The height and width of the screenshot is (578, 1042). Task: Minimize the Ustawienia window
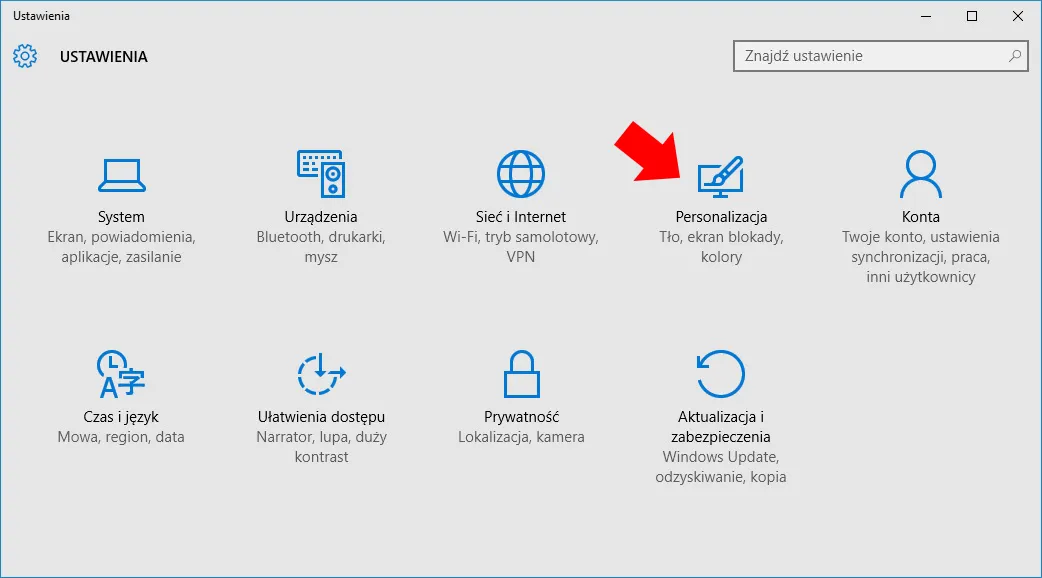(926, 16)
